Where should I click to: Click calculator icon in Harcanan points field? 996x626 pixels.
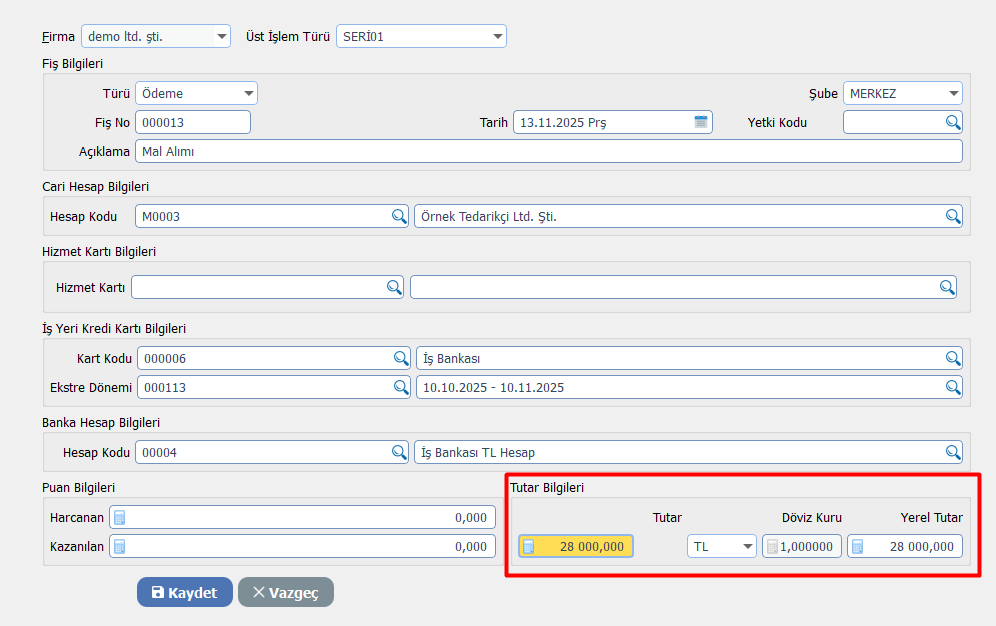[x=120, y=517]
